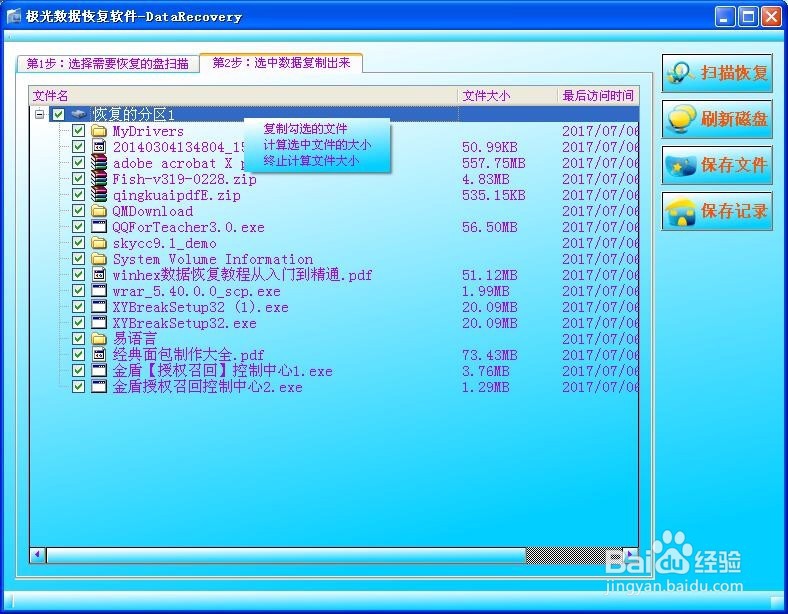Click the MyDrivers folder icon
Screen dimensions: 788x614
[99, 131]
